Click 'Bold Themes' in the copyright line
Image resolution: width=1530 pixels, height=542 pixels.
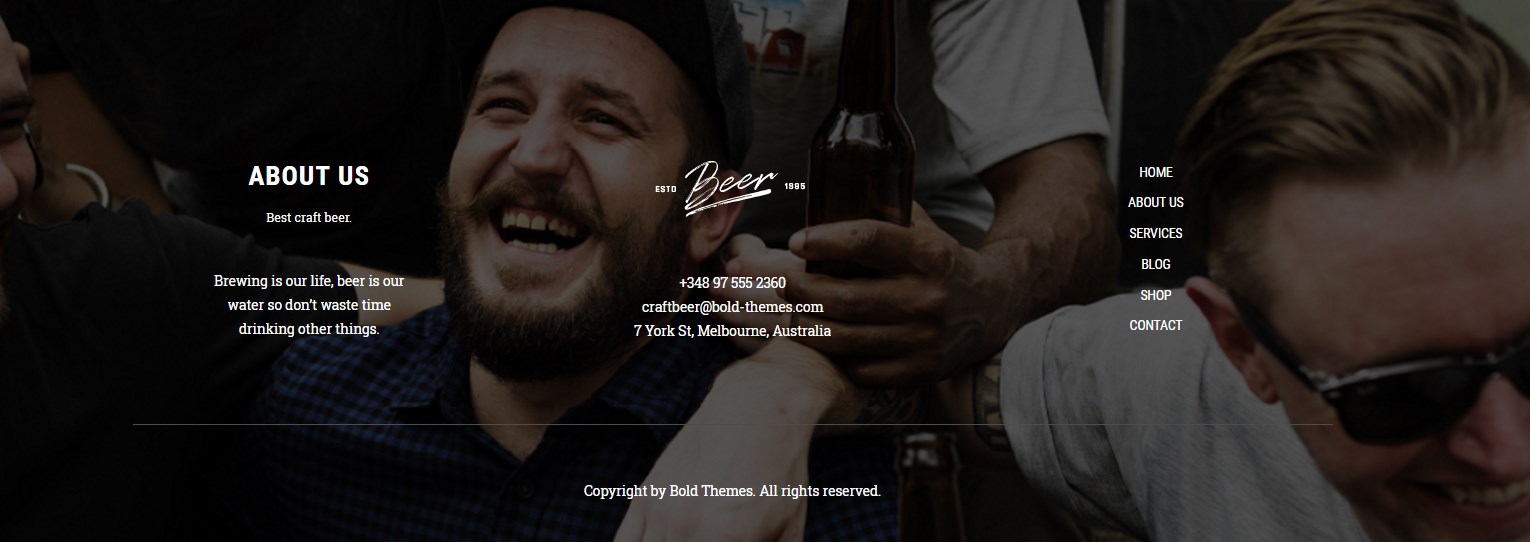(712, 491)
